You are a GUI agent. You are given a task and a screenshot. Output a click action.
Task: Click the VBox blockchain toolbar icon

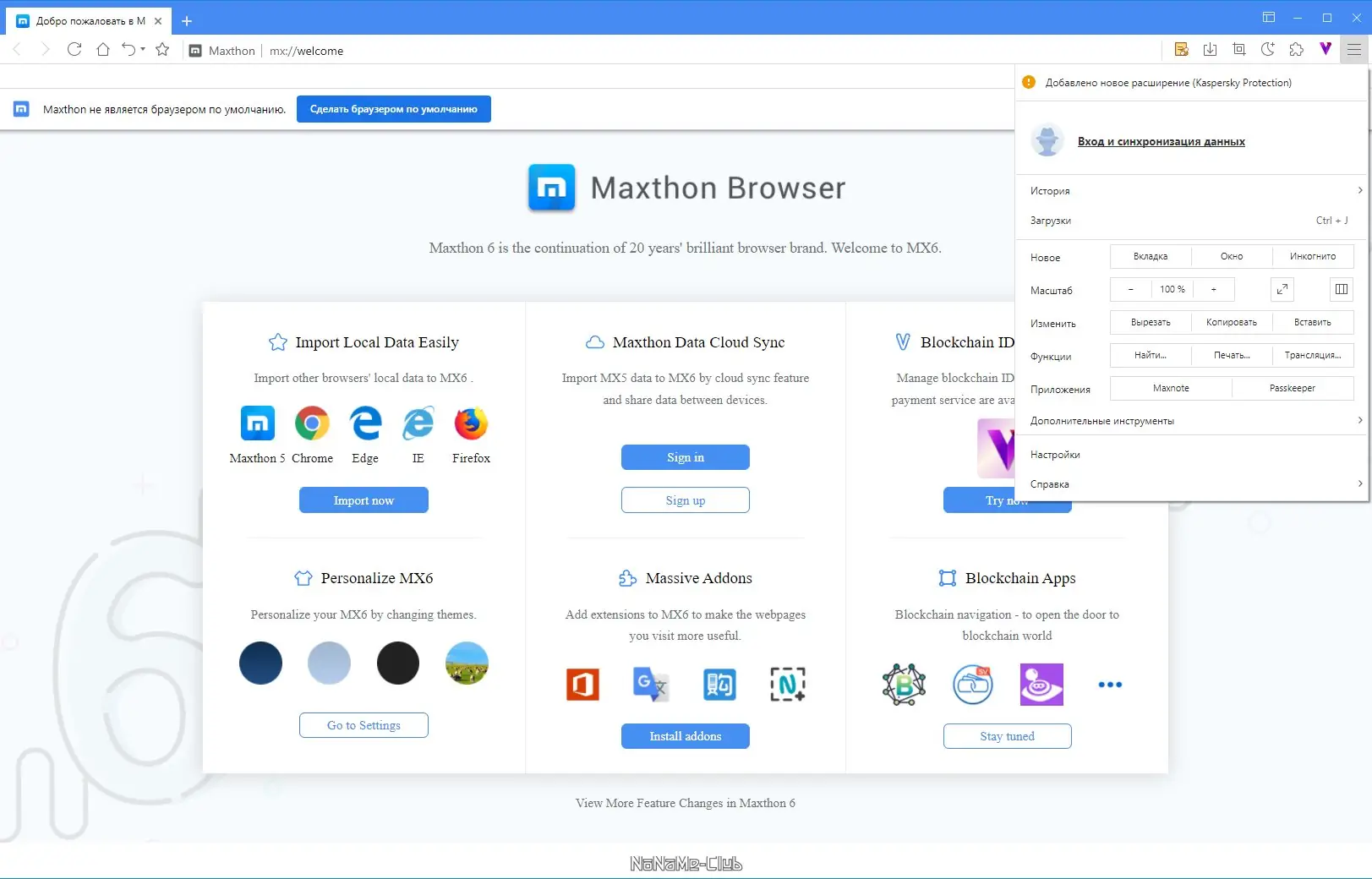tap(1326, 50)
